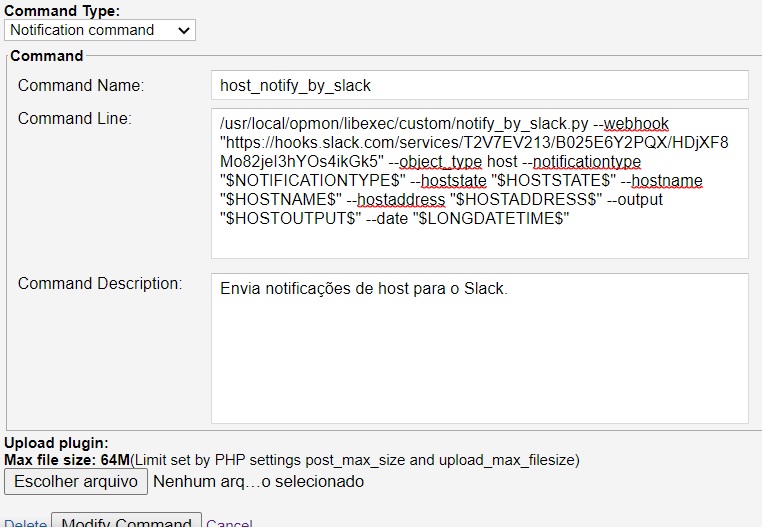Click the underlined word webhook in command line
764x528 pixels.
636,124
